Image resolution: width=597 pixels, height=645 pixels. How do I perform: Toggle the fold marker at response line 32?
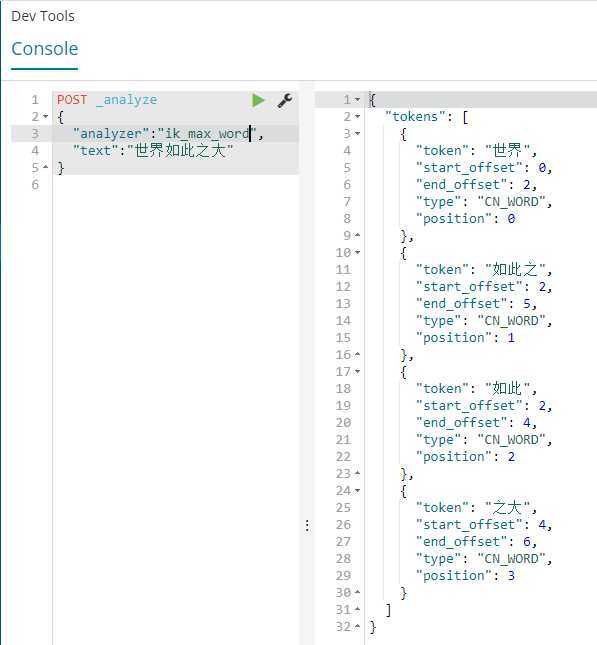(357, 626)
